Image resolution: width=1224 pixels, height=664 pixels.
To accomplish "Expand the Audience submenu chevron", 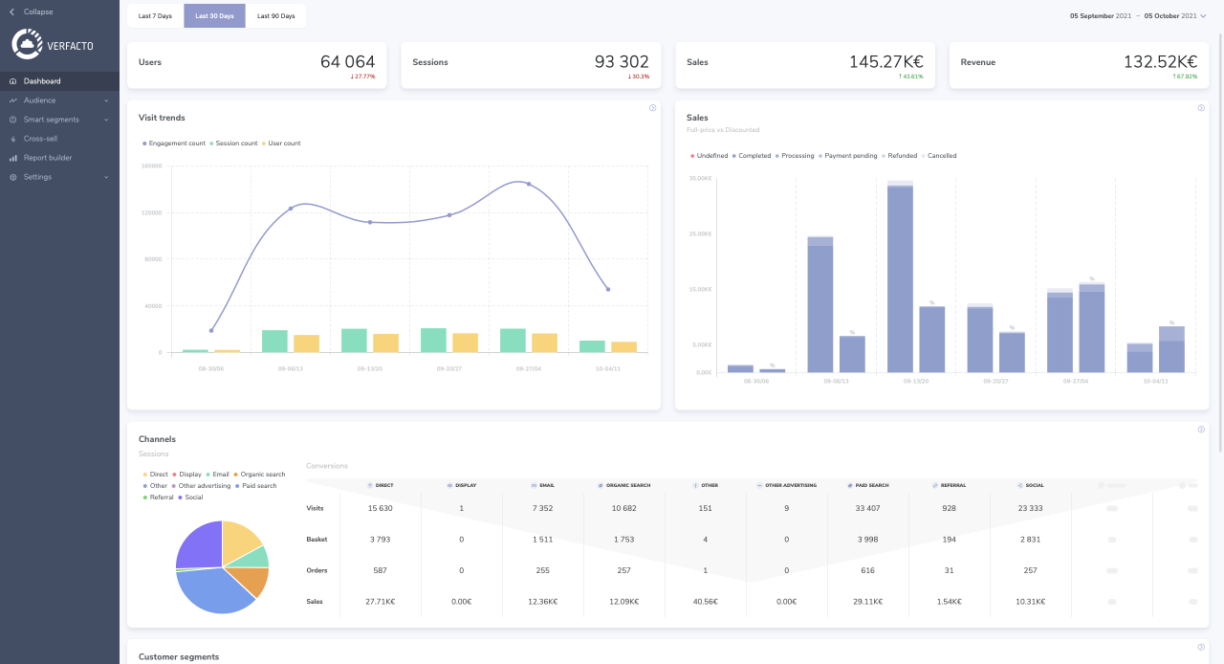I will pyautogui.click(x=106, y=100).
